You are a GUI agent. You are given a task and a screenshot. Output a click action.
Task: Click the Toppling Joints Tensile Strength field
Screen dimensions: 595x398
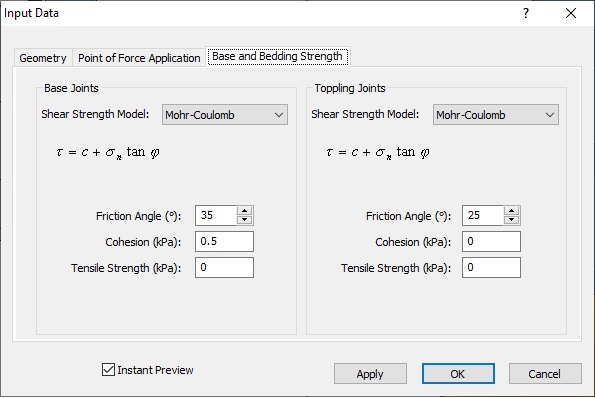tap(491, 268)
